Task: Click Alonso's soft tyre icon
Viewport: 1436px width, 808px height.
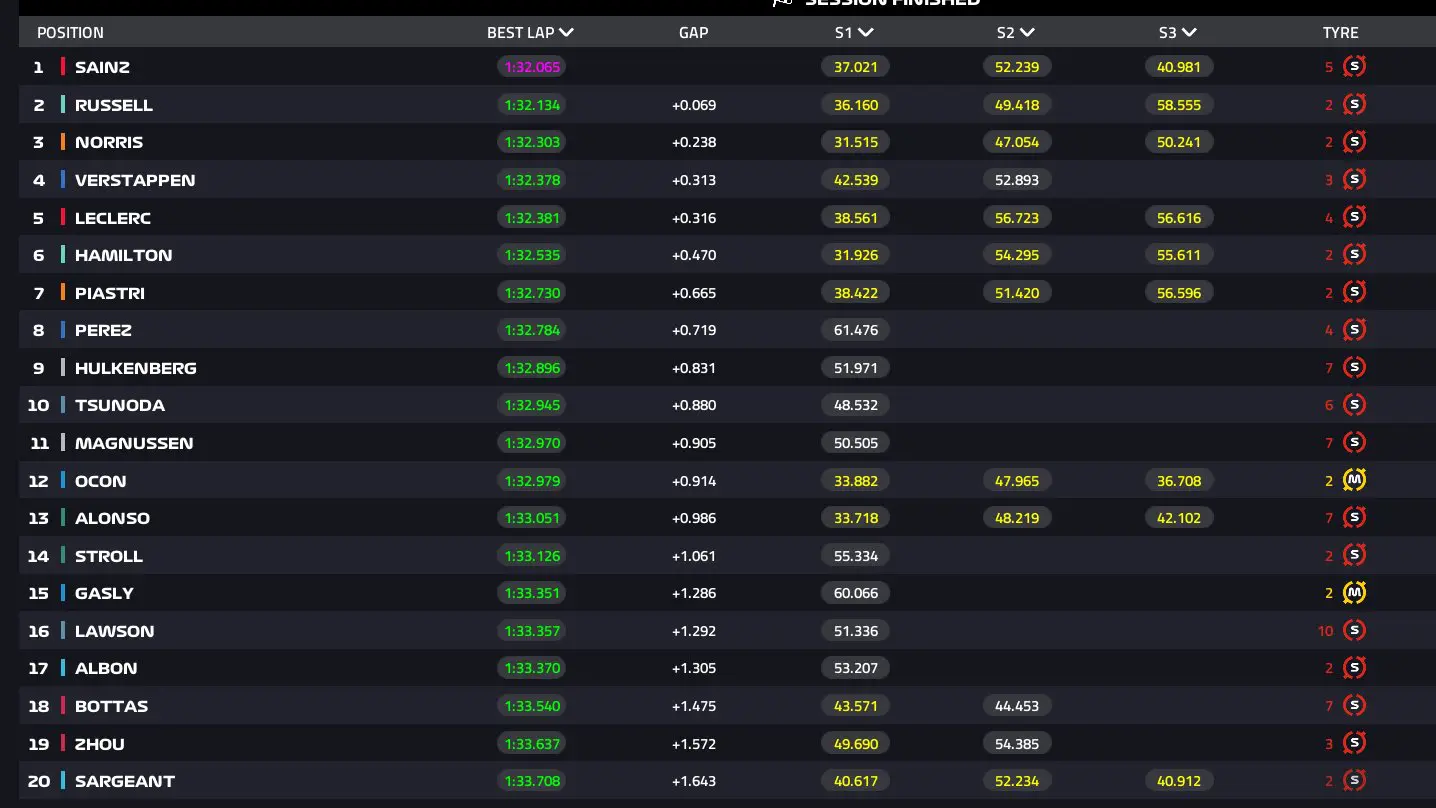Action: [x=1354, y=517]
